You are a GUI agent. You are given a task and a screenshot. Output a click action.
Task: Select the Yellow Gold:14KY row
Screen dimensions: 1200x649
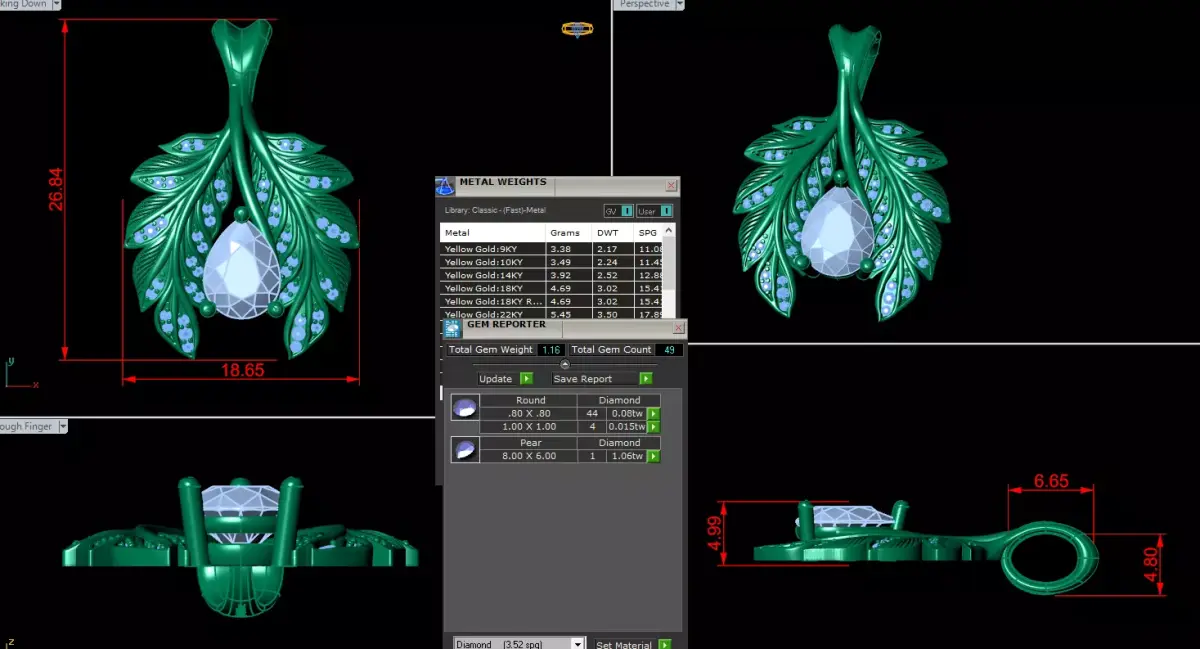(552, 274)
